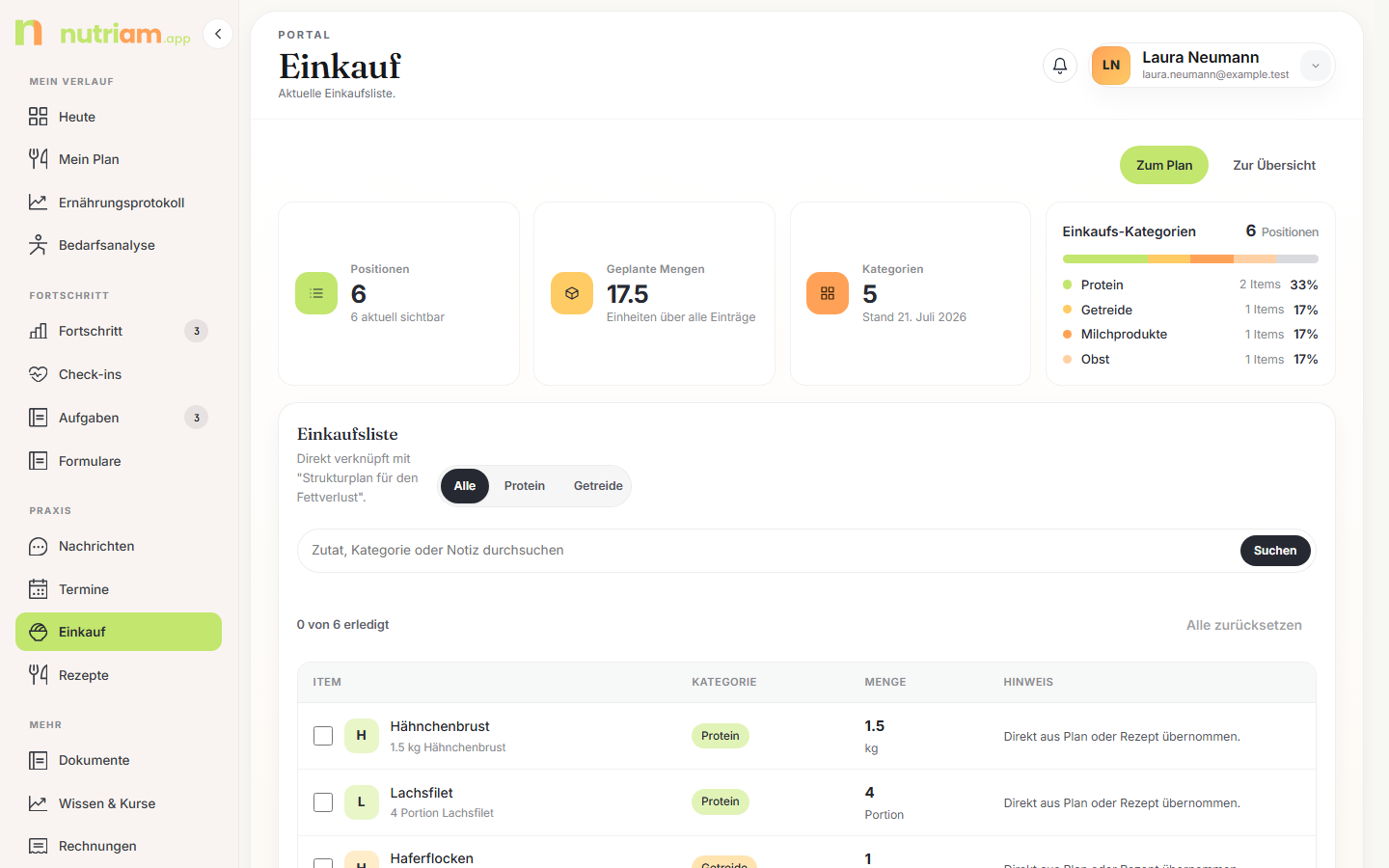Click '4 Portion Lachsfilet' subtitle
The width and height of the screenshot is (1389, 868).
point(442,813)
